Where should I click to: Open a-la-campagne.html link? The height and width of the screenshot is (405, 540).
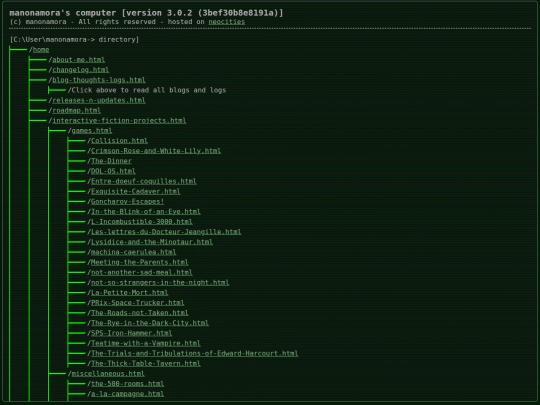pos(127,394)
